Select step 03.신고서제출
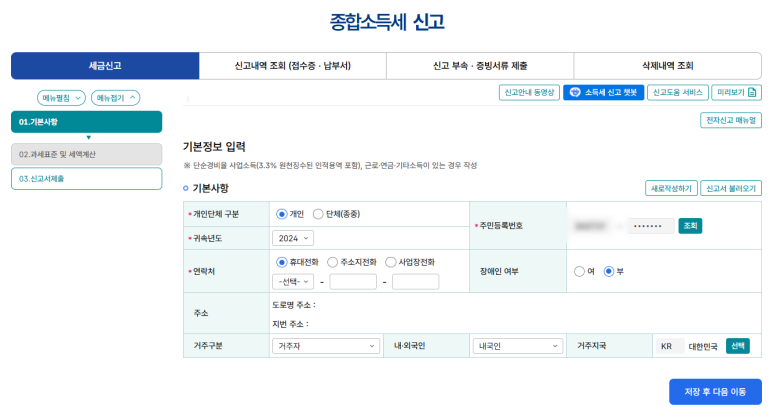This screenshot has height=417, width=773. pyautogui.click(x=86, y=178)
